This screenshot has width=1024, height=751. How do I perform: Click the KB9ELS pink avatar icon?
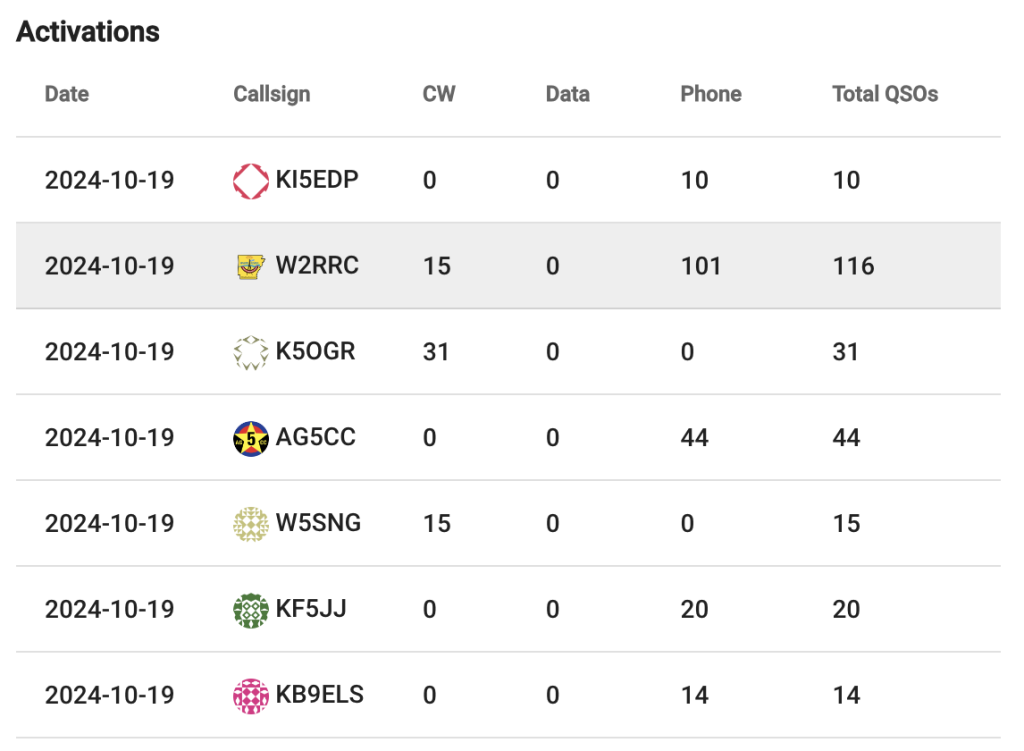tap(251, 696)
